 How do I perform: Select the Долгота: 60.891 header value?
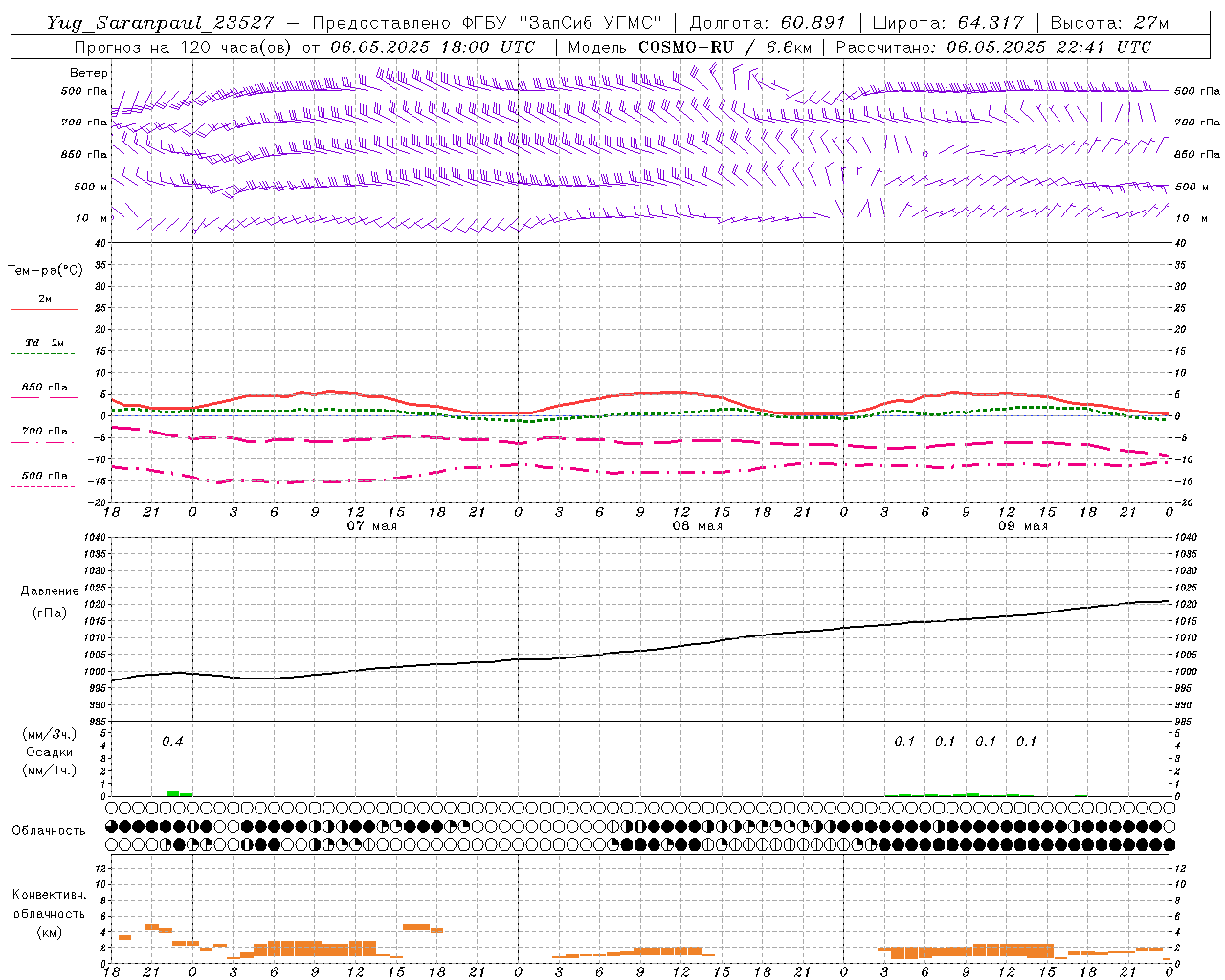click(x=768, y=23)
